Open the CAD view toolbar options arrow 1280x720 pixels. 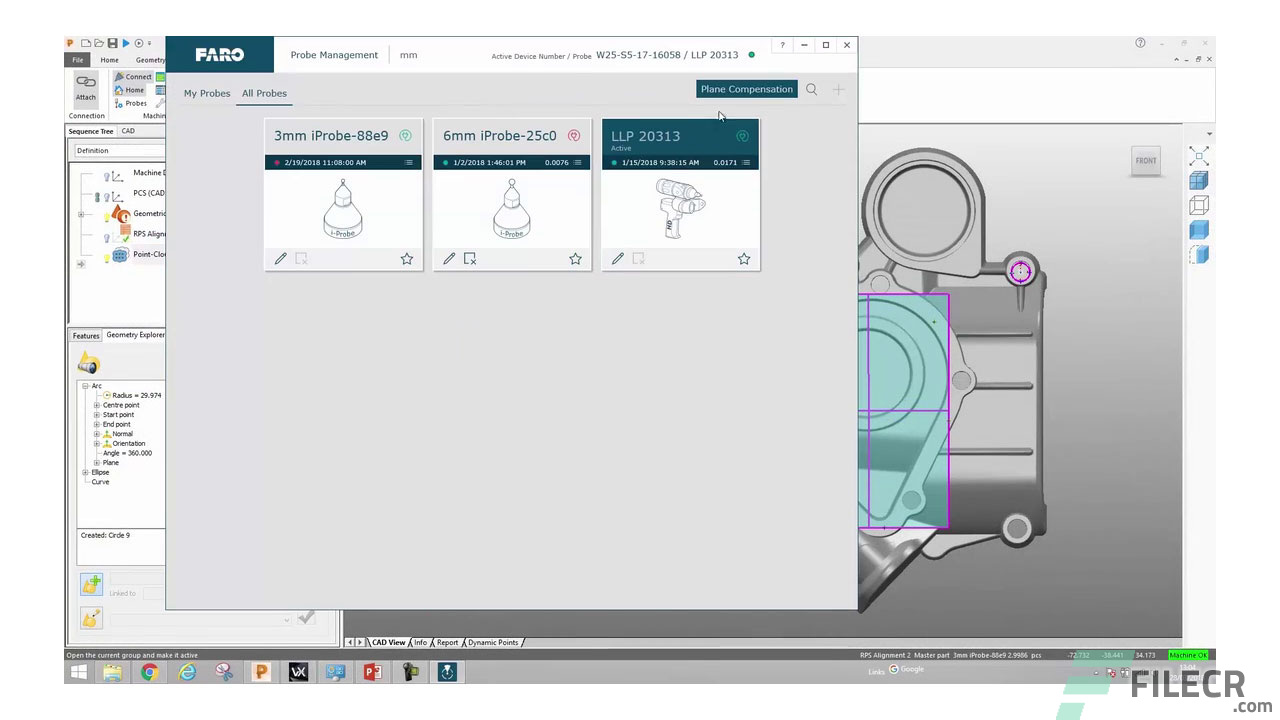(x=1209, y=134)
